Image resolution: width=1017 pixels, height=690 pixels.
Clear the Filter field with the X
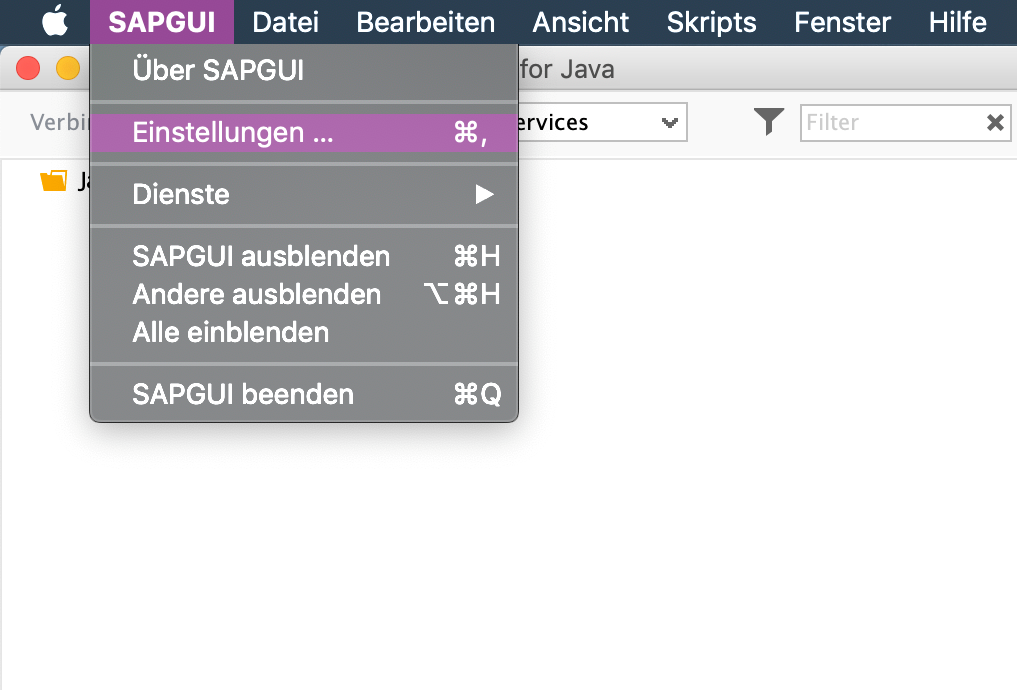(x=995, y=123)
